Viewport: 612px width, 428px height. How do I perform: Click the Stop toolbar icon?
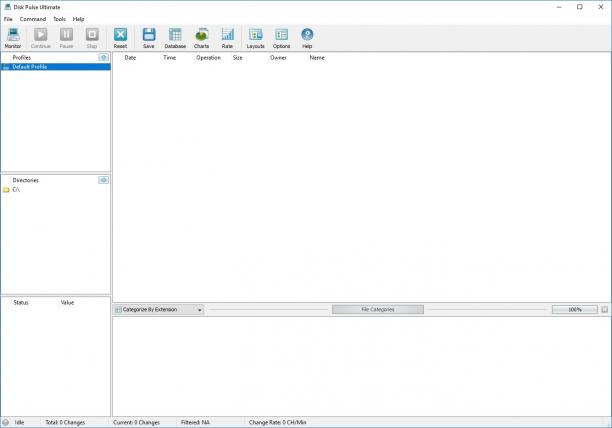click(92, 35)
